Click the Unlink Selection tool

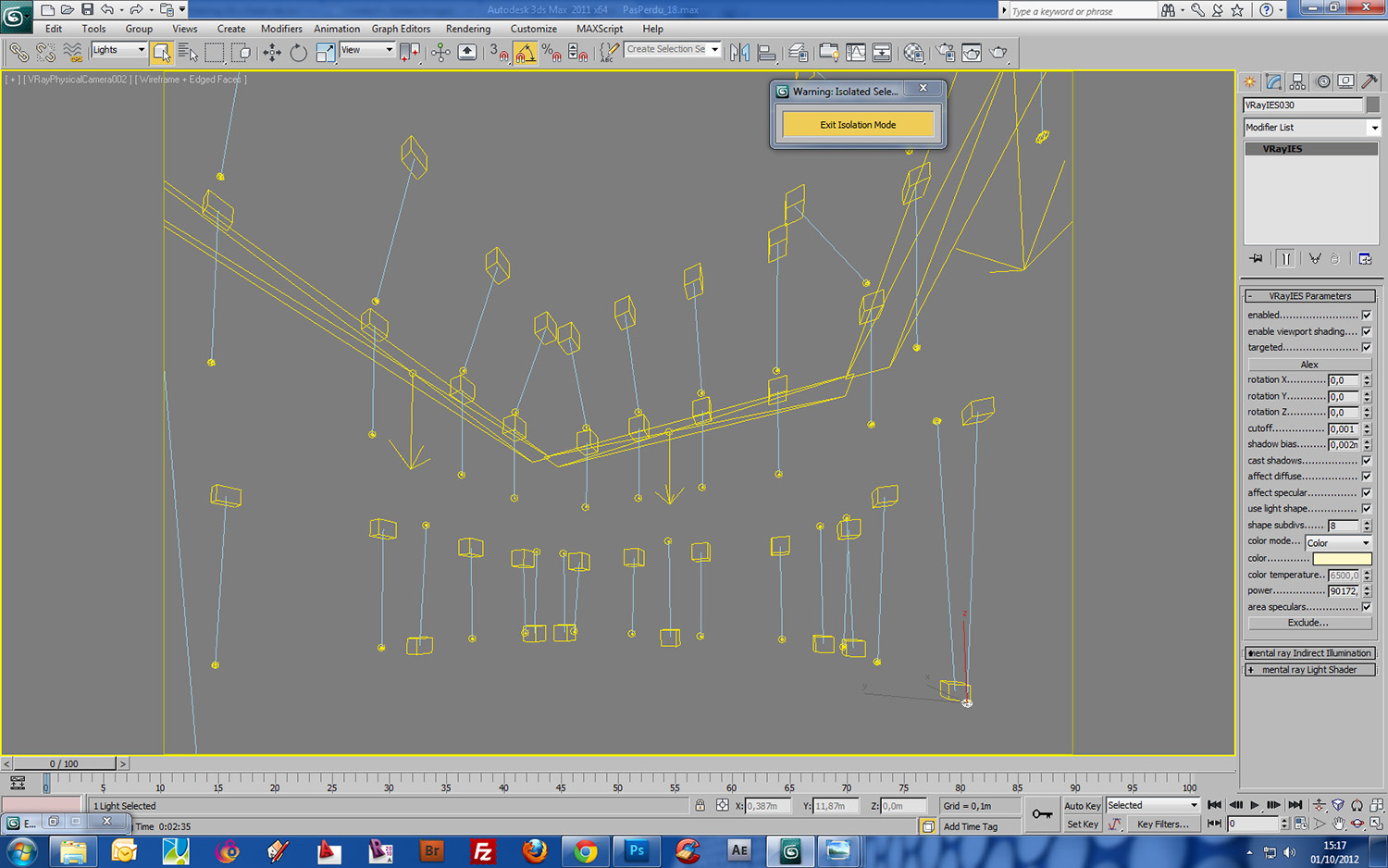point(45,53)
